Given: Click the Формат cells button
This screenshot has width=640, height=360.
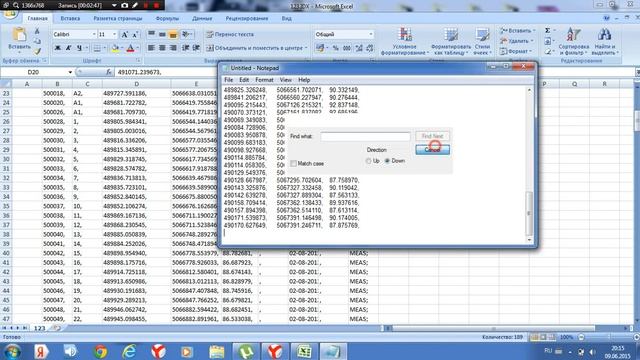Looking at the screenshot, I should click(x=516, y=51).
